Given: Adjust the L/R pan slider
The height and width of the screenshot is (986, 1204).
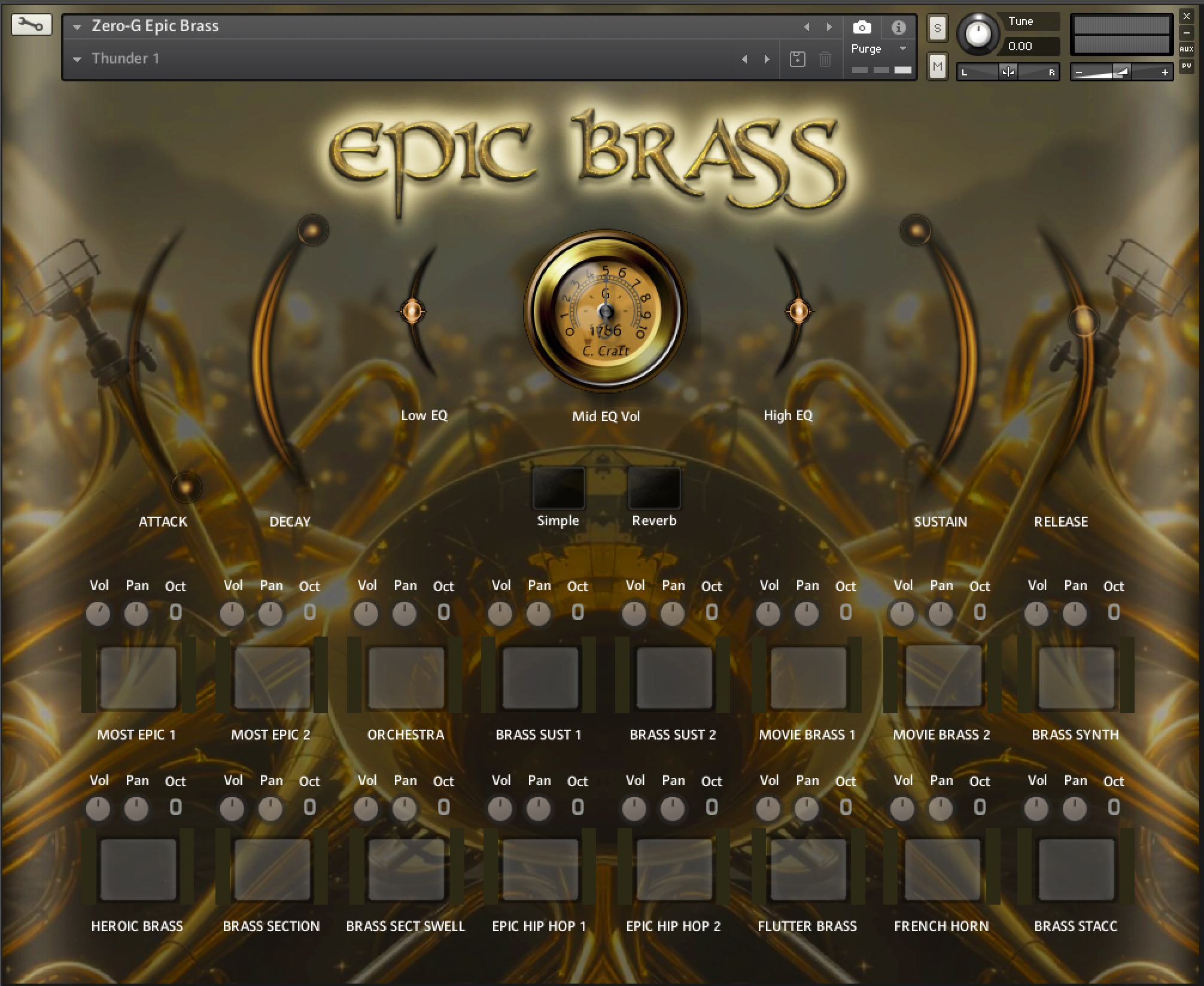Looking at the screenshot, I should (x=1008, y=72).
